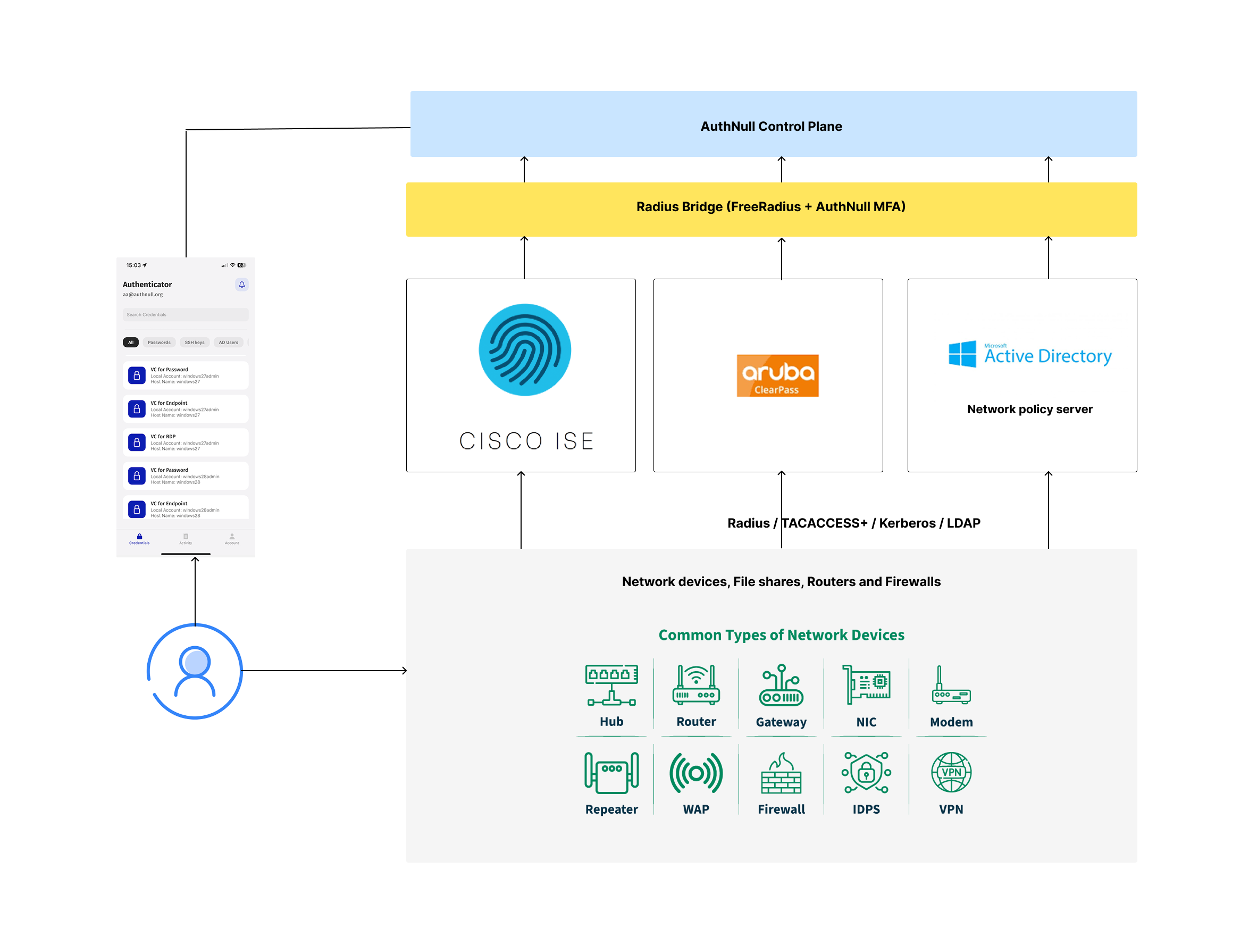Select the AD Users filter chip
Viewport: 1249px width, 952px height.
(228, 343)
